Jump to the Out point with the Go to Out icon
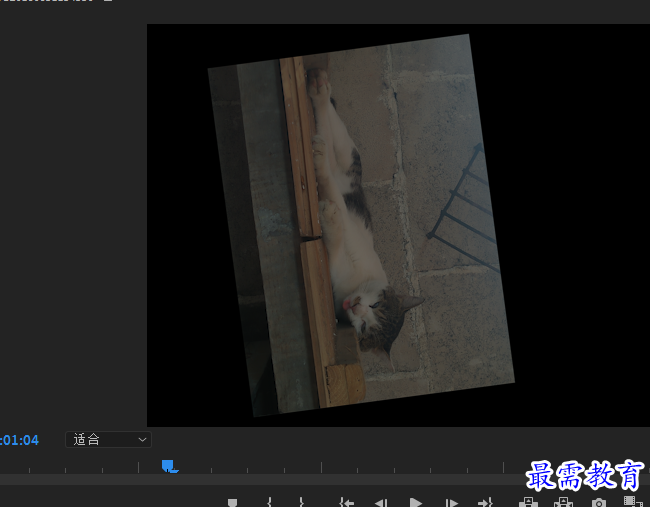The width and height of the screenshot is (650, 507). coord(485,502)
